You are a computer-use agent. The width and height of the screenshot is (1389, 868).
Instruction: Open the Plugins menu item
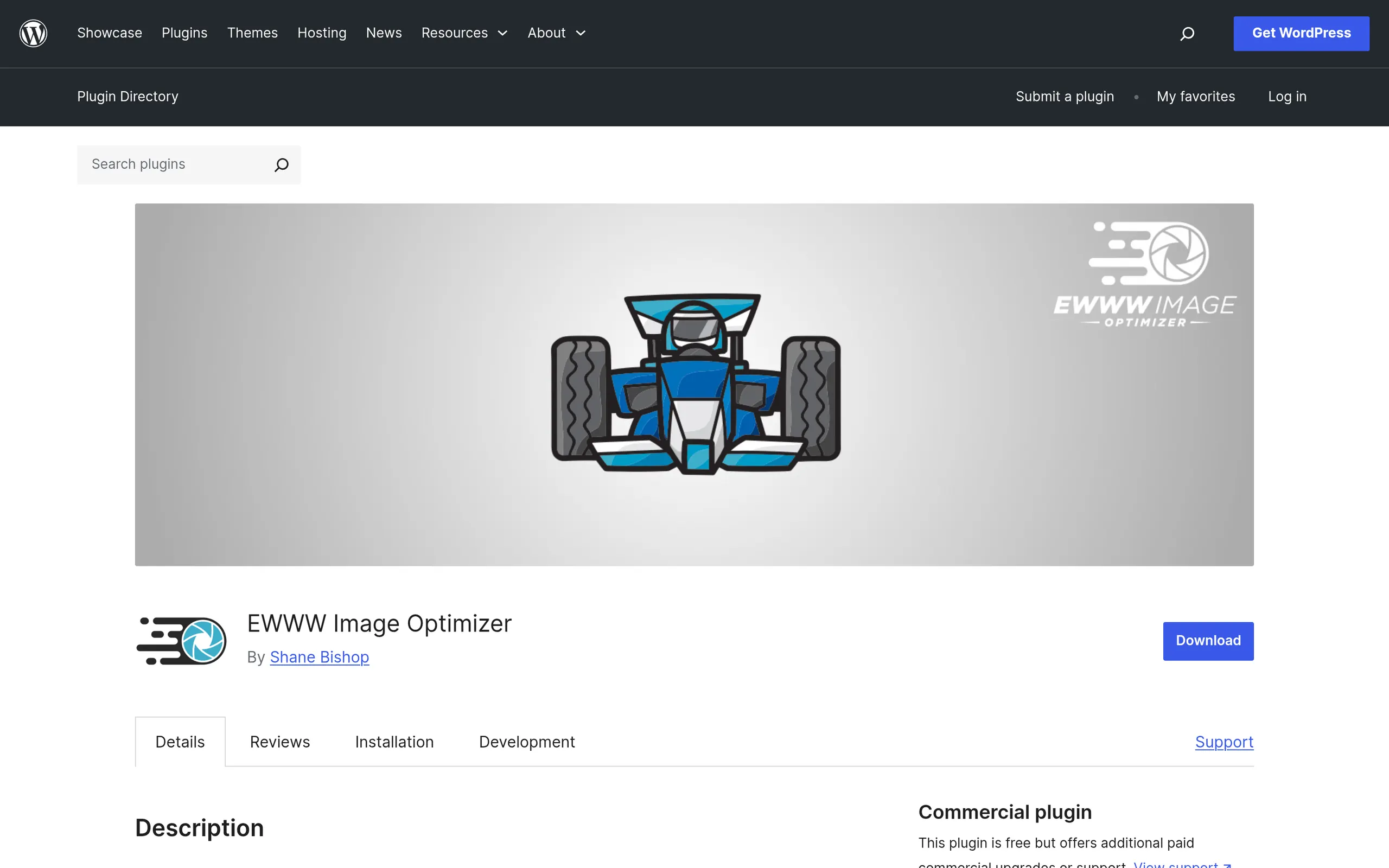click(x=184, y=33)
